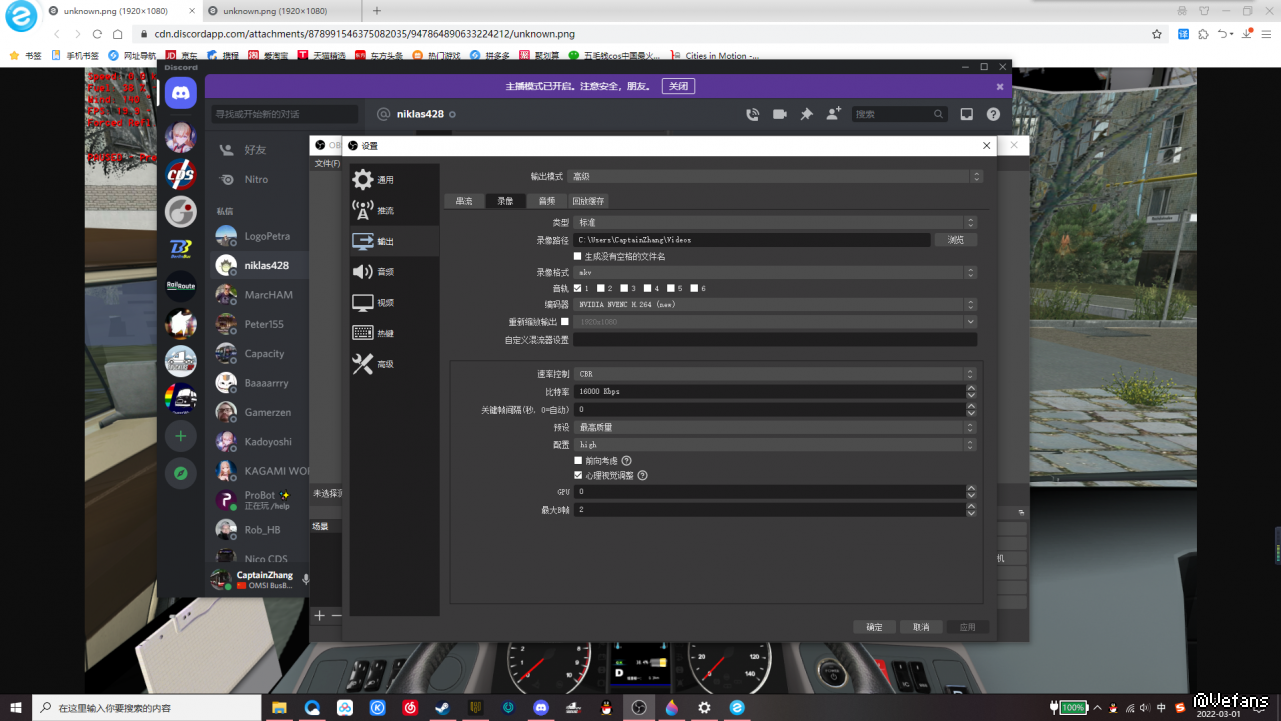
Task: Uncheck audio track 1 checkbox
Action: click(x=577, y=288)
